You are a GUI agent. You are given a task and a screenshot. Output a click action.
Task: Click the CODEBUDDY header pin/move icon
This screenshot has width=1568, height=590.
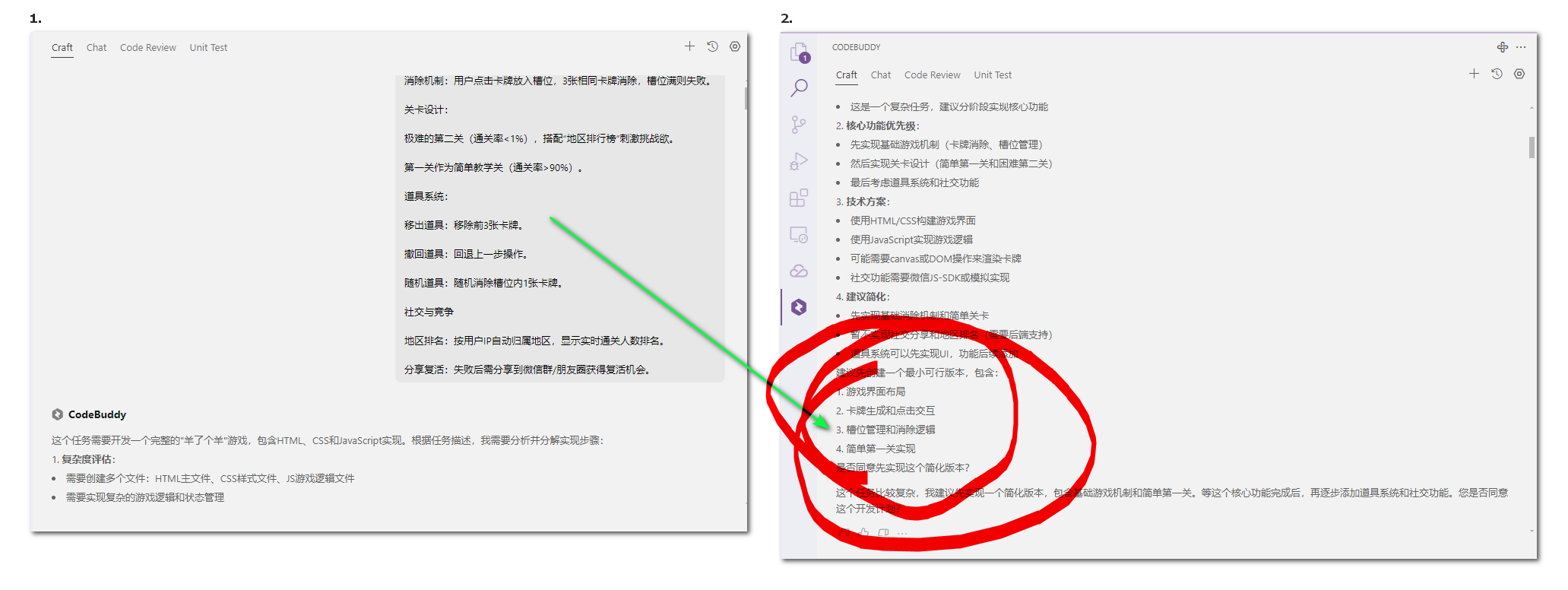[x=1503, y=47]
